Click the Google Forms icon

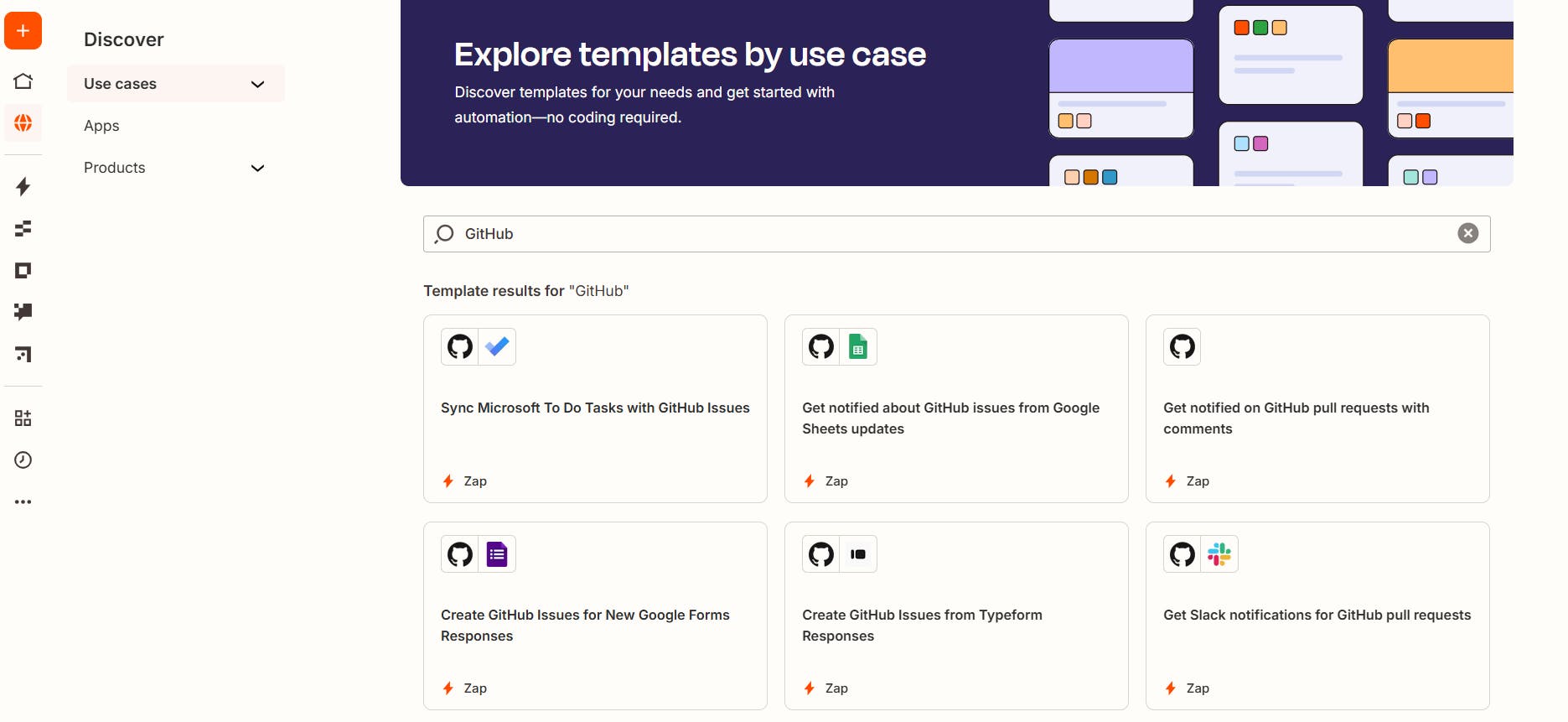pos(497,553)
